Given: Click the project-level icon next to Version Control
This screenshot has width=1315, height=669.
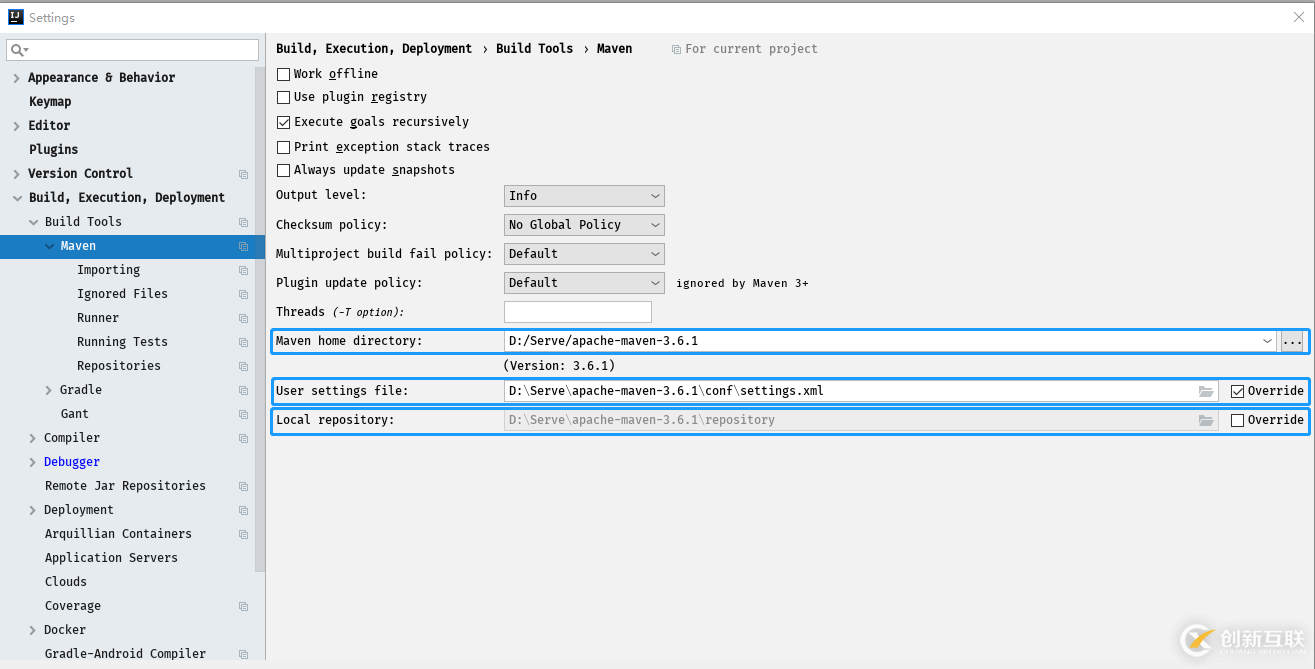Looking at the screenshot, I should pyautogui.click(x=243, y=174).
